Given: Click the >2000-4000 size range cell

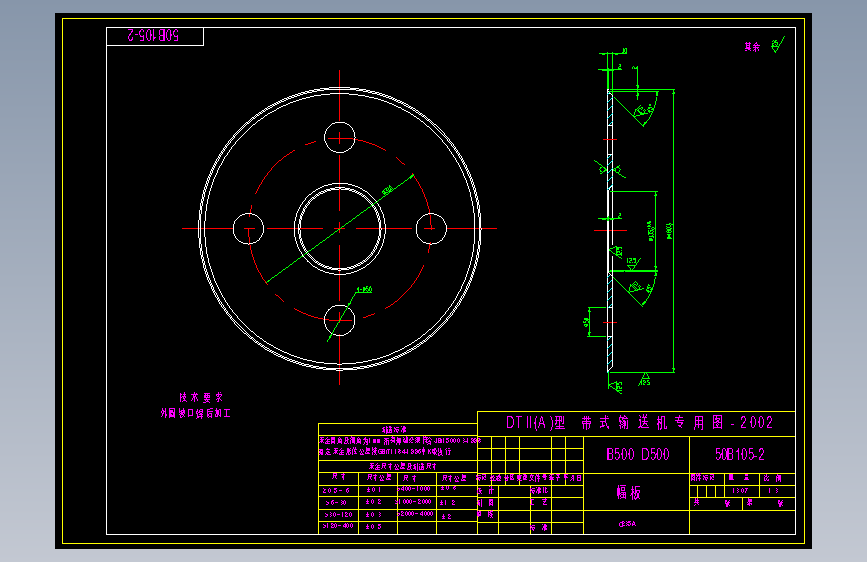Looking at the screenshot, I should [415, 514].
